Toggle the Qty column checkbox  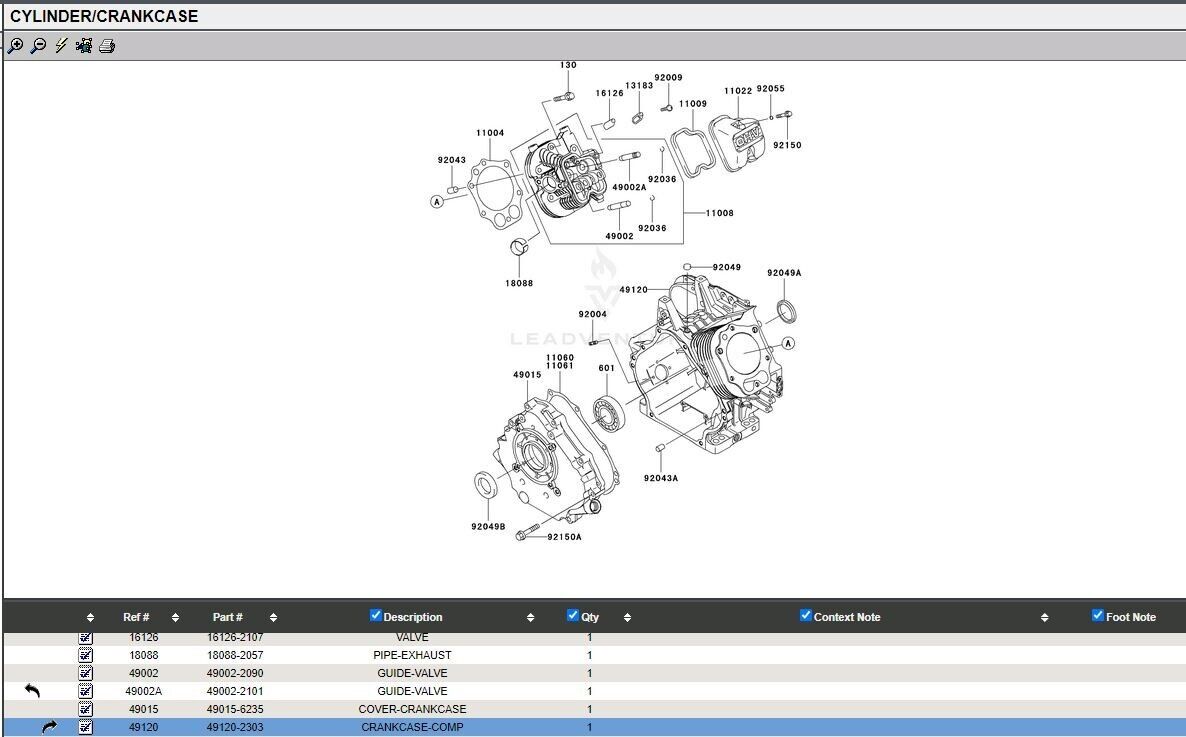(573, 616)
